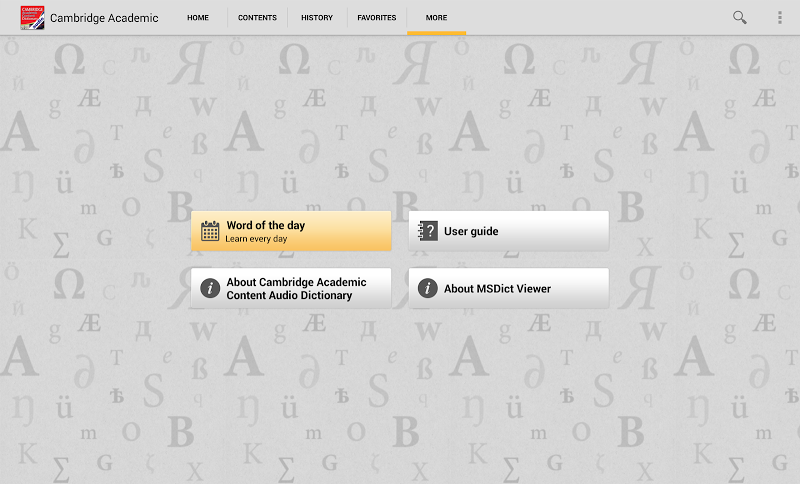This screenshot has width=800, height=484.
Task: Click the question-mark book icon for User guide
Action: point(428,231)
